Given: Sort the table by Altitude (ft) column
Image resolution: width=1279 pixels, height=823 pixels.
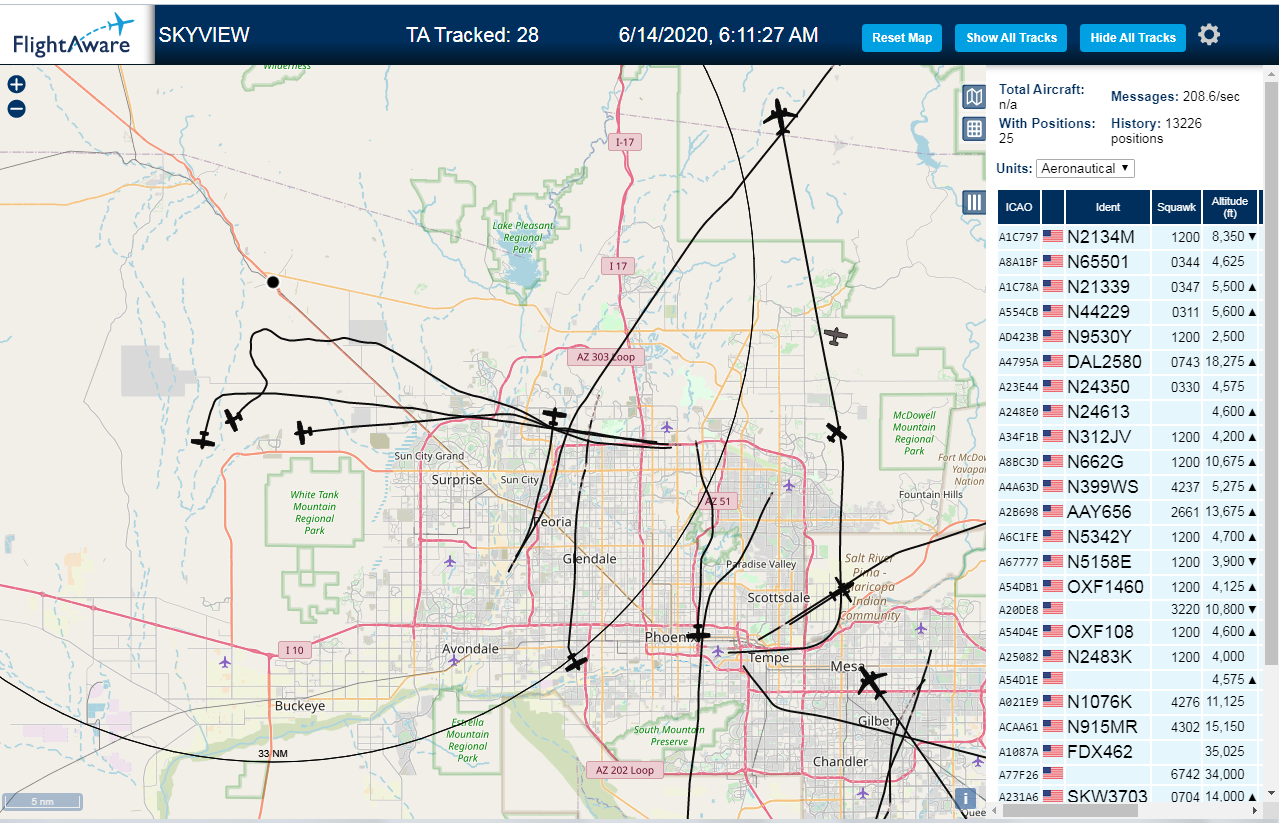Looking at the screenshot, I should point(1230,207).
